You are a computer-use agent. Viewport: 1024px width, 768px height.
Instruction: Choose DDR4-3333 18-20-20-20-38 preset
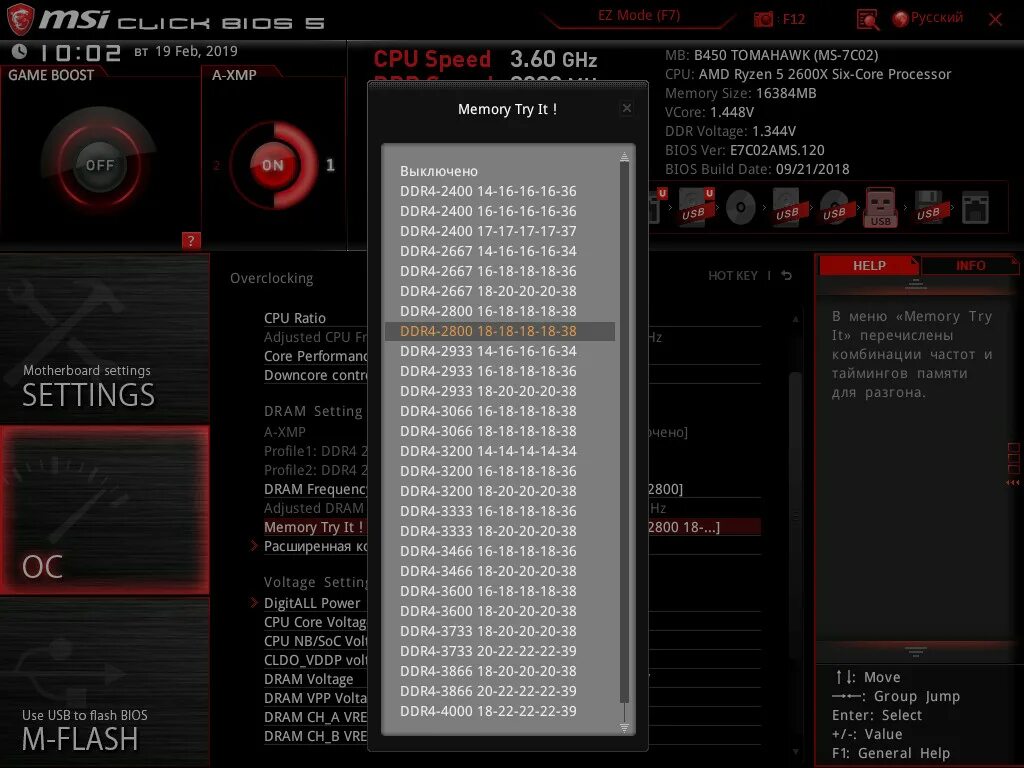click(488, 531)
